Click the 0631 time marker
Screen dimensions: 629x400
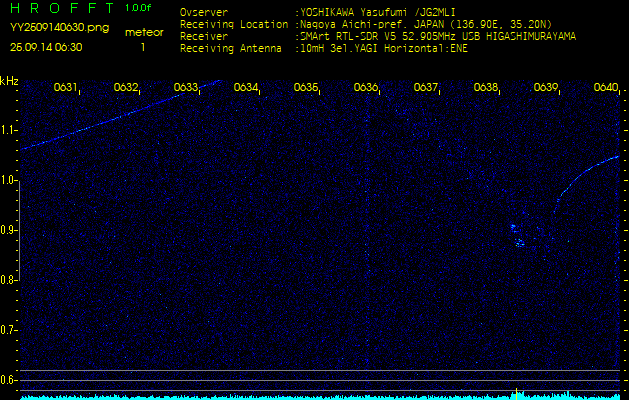point(66,88)
